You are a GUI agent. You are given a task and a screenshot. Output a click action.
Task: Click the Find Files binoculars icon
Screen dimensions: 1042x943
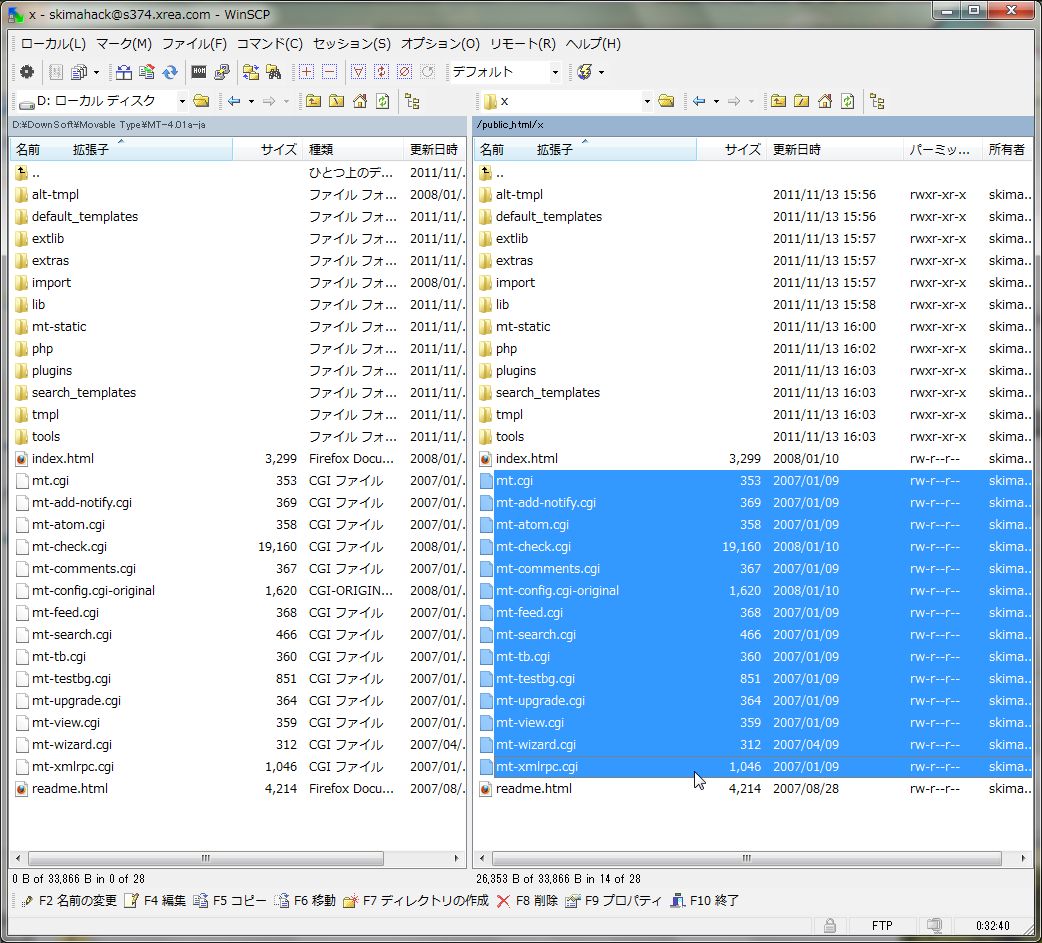point(274,72)
